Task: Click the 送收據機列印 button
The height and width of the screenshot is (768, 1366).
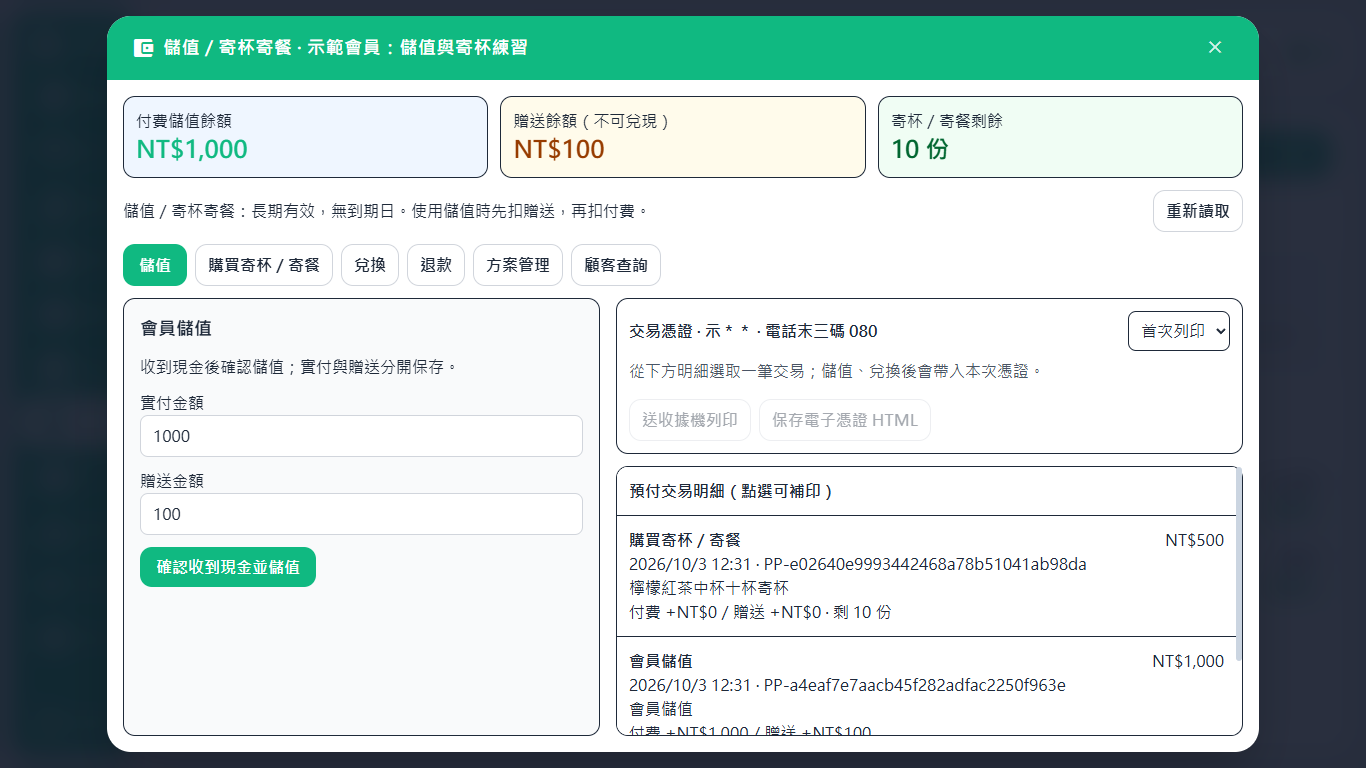Action: [690, 420]
